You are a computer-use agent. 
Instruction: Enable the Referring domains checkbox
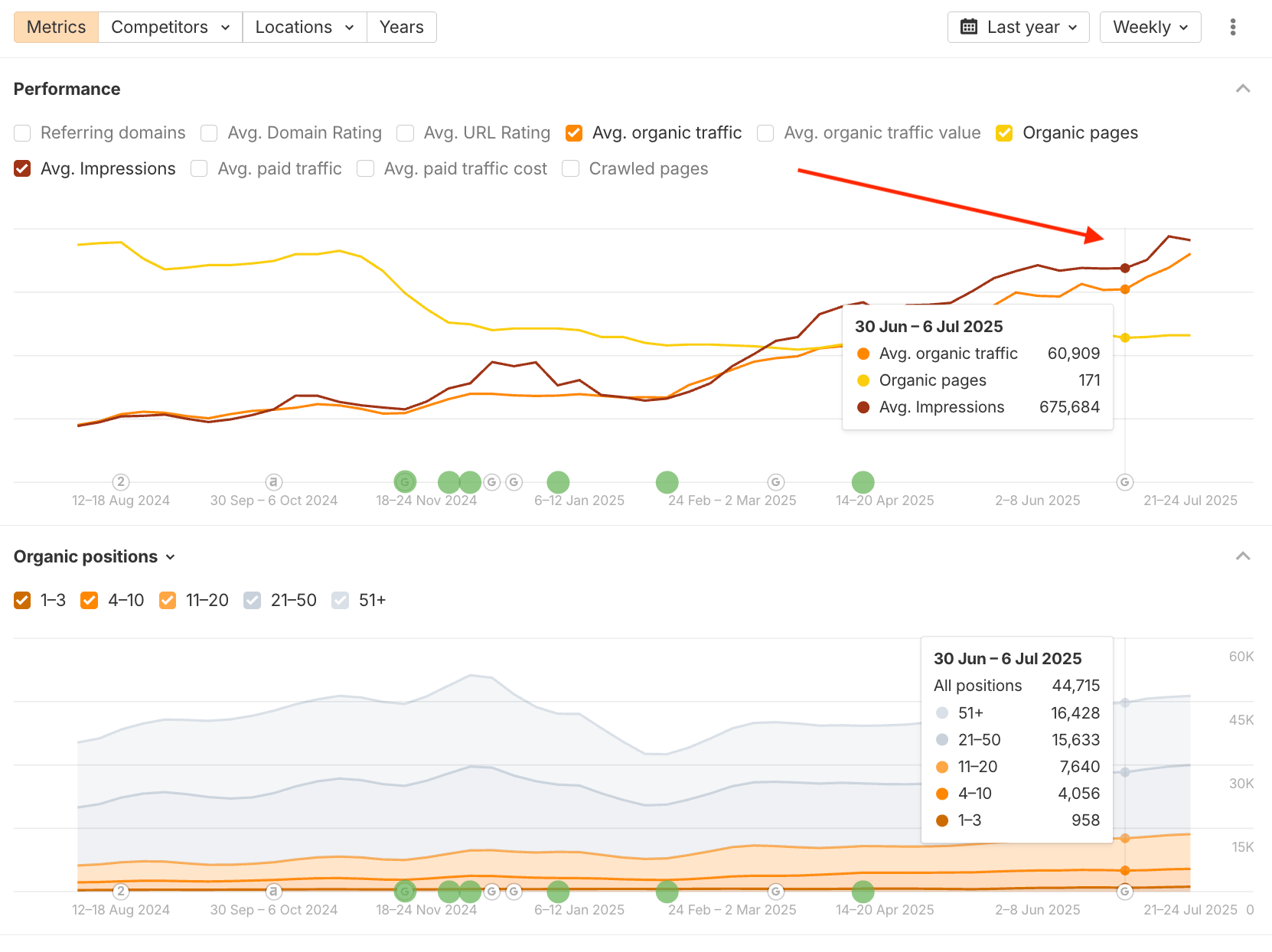[x=23, y=133]
